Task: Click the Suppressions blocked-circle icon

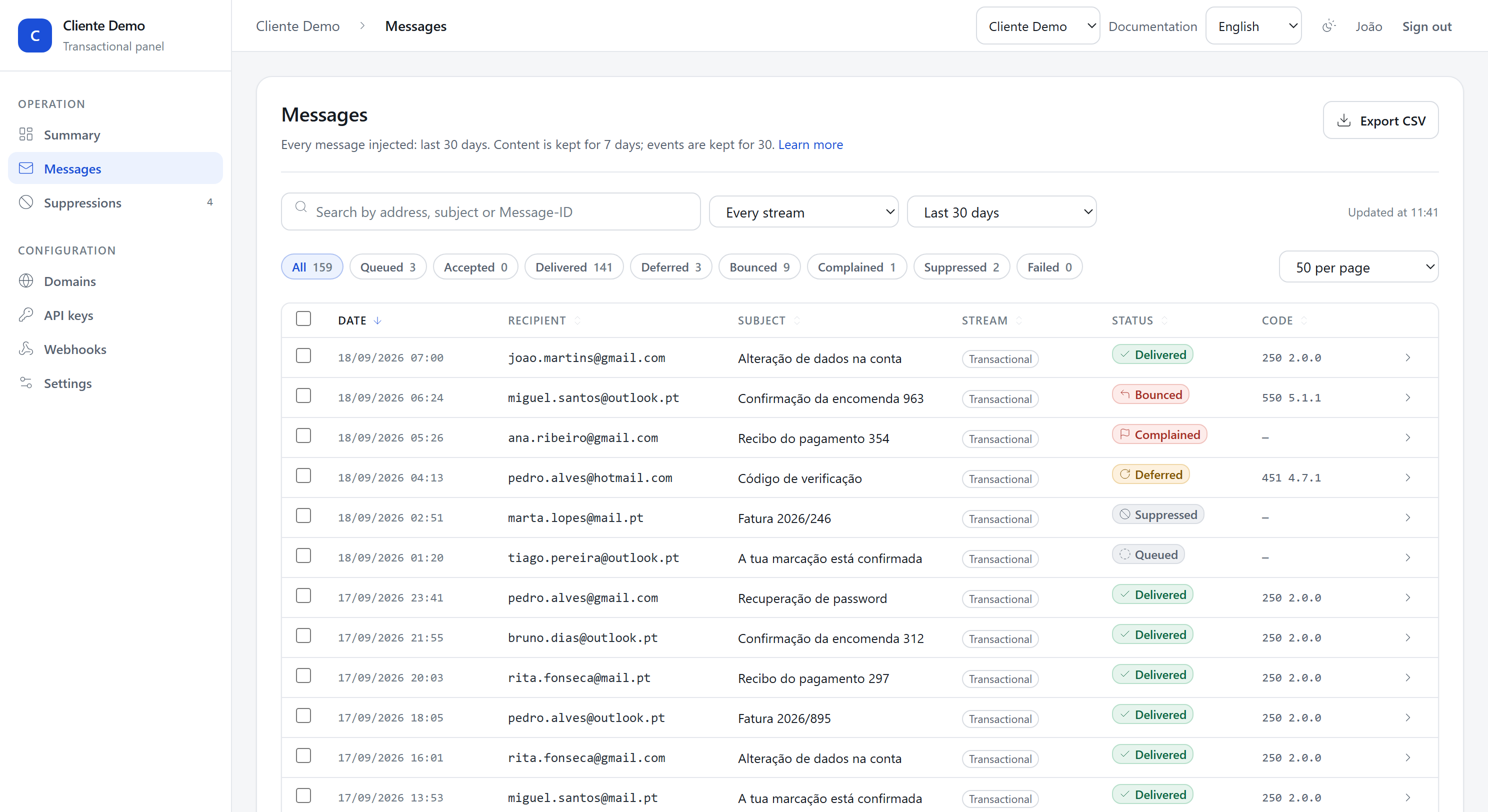Action: point(26,202)
